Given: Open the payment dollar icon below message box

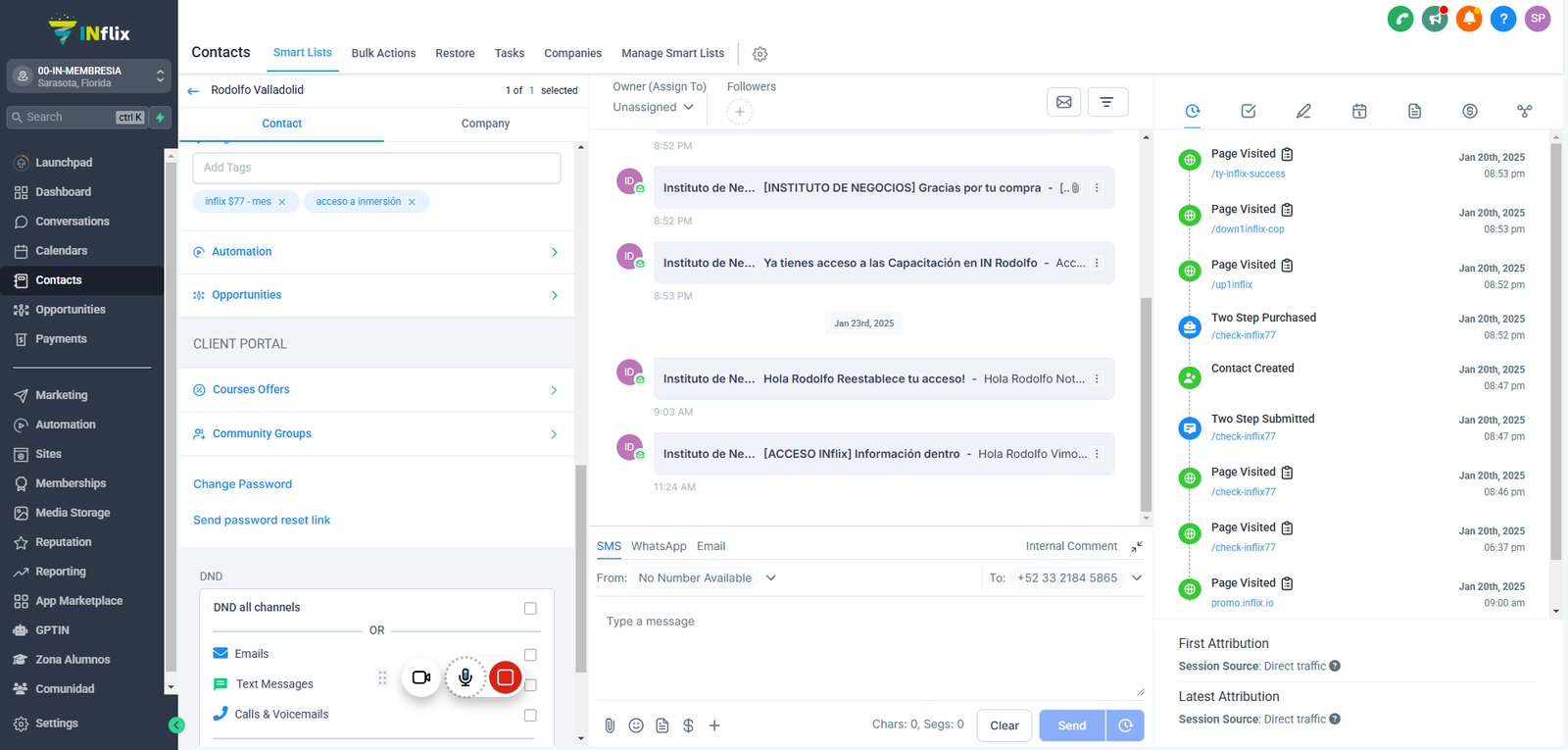Looking at the screenshot, I should pyautogui.click(x=688, y=725).
